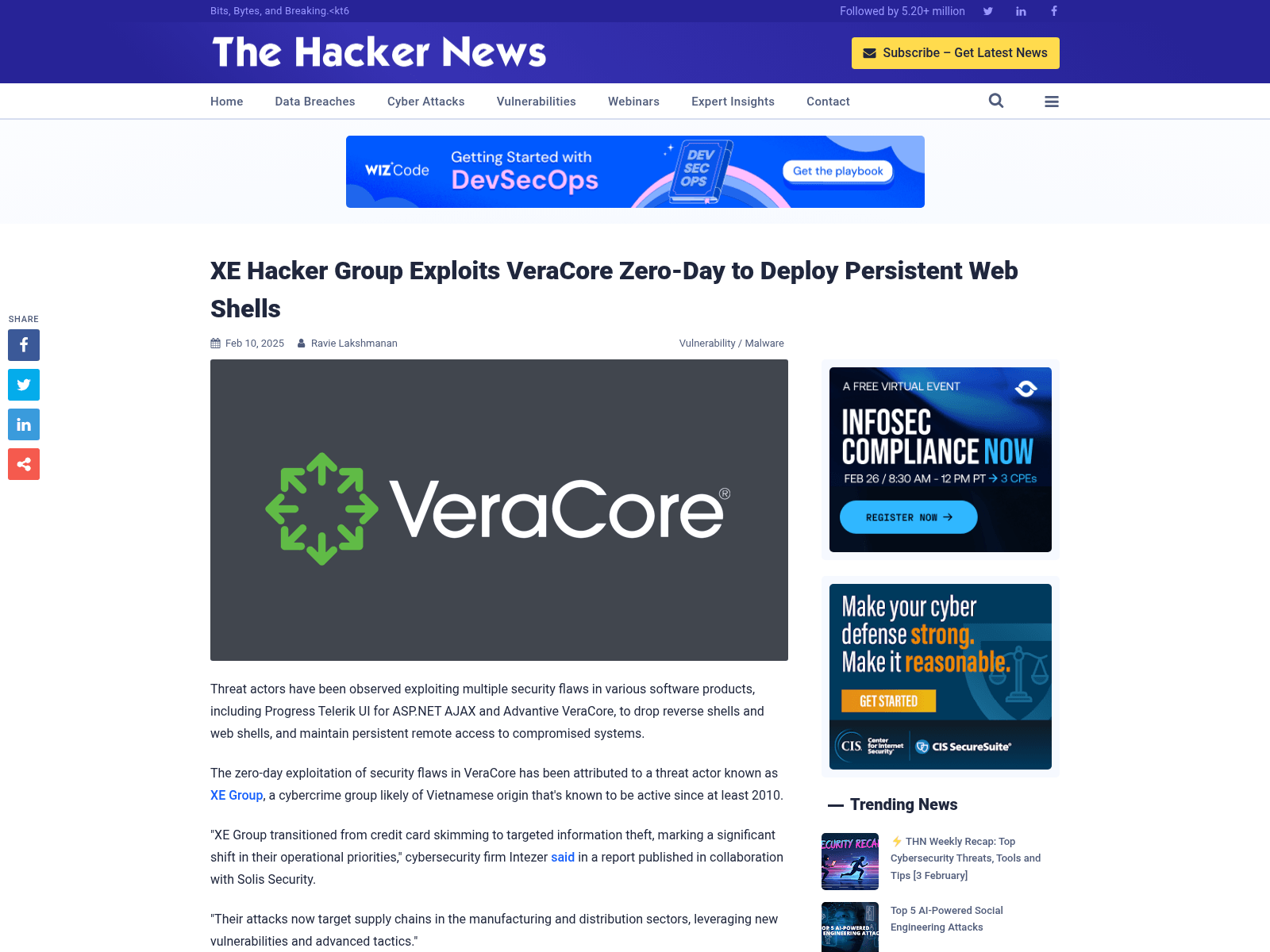1270x952 pixels.
Task: Click 'Followed by 5.20+ million' text
Action: click(x=902, y=11)
